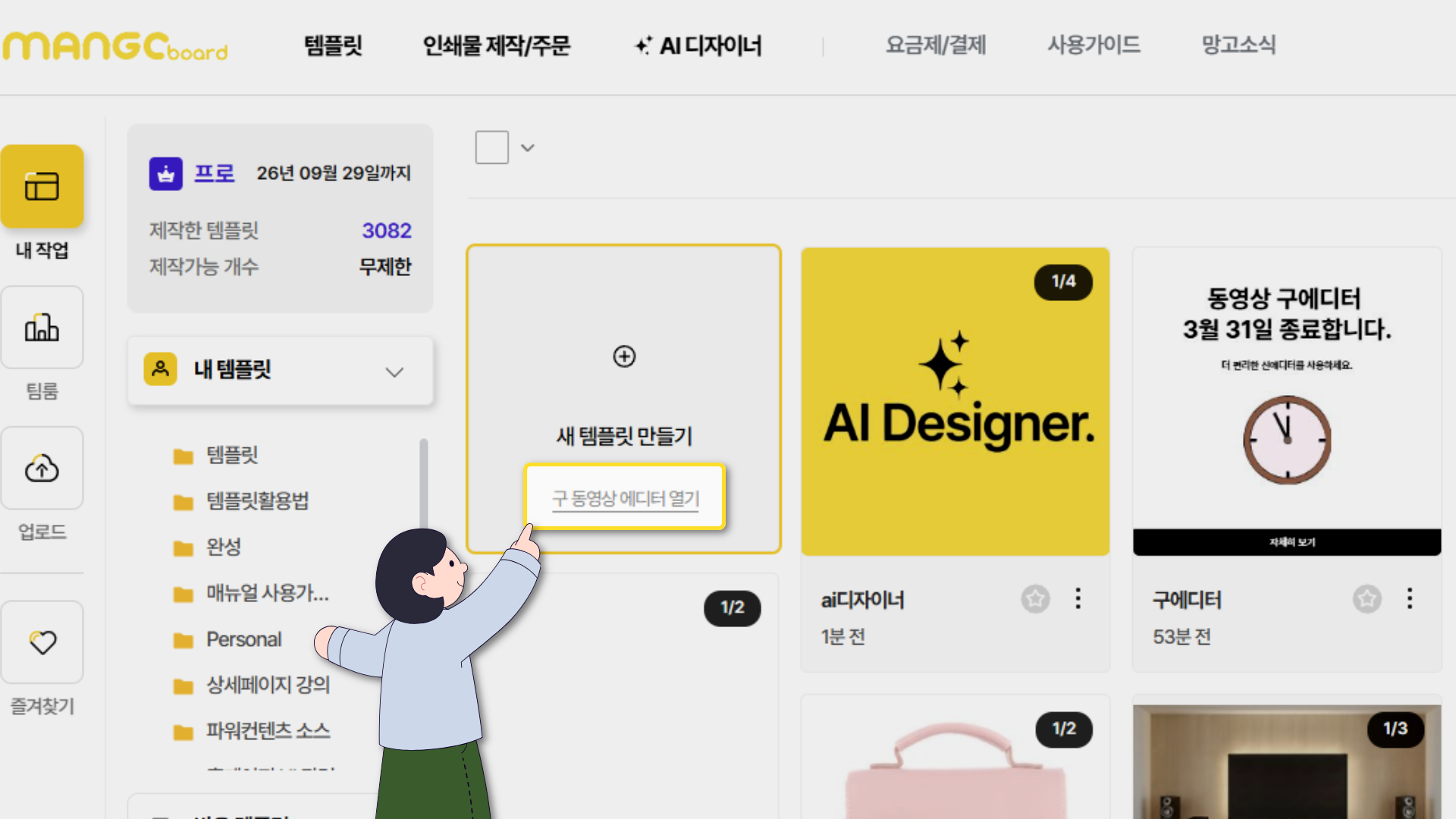Viewport: 1456px width, 819px height.
Task: Open the 망고소식 menu
Action: click(1238, 45)
